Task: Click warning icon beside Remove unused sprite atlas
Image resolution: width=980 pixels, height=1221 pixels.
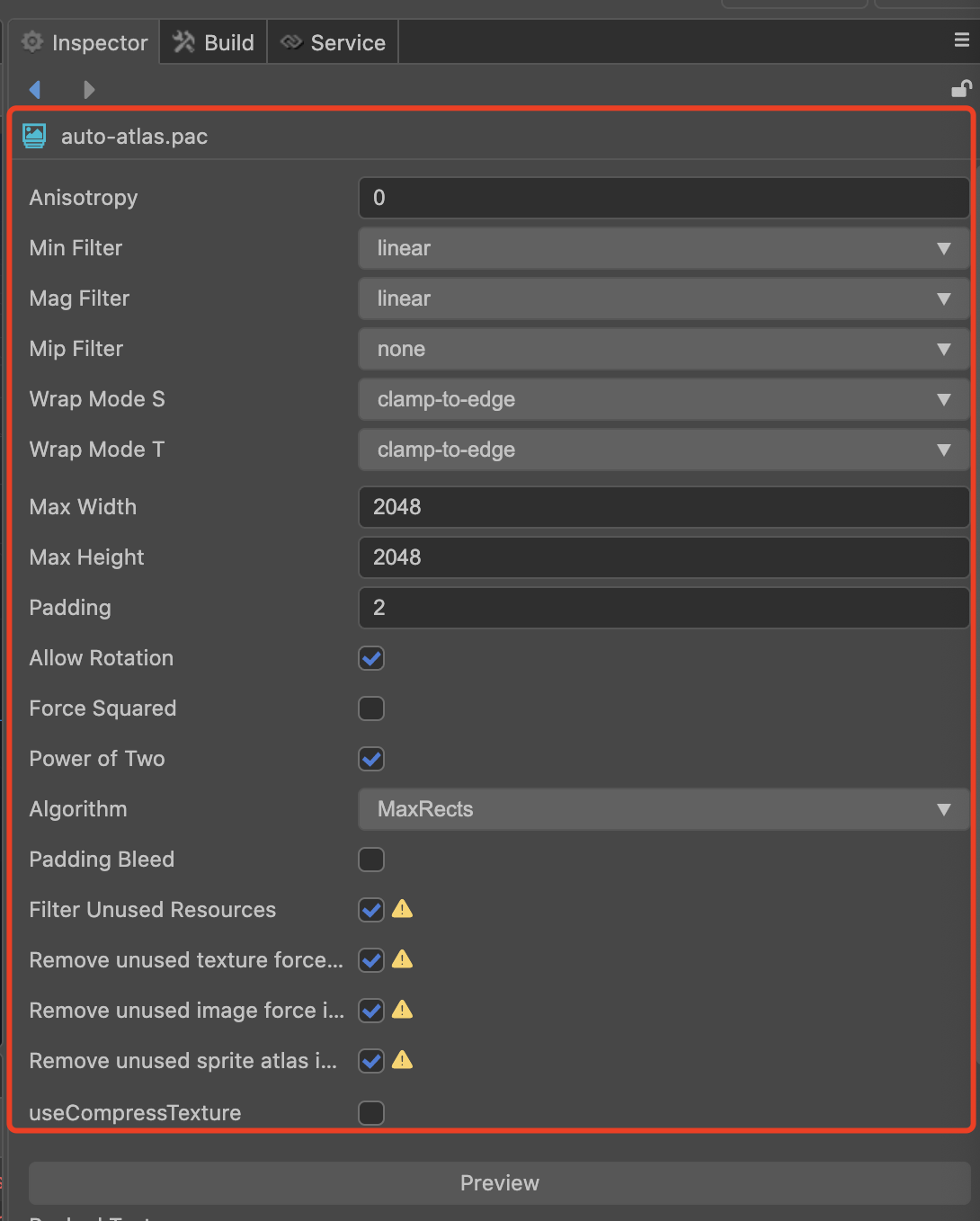Action: [x=403, y=1060]
